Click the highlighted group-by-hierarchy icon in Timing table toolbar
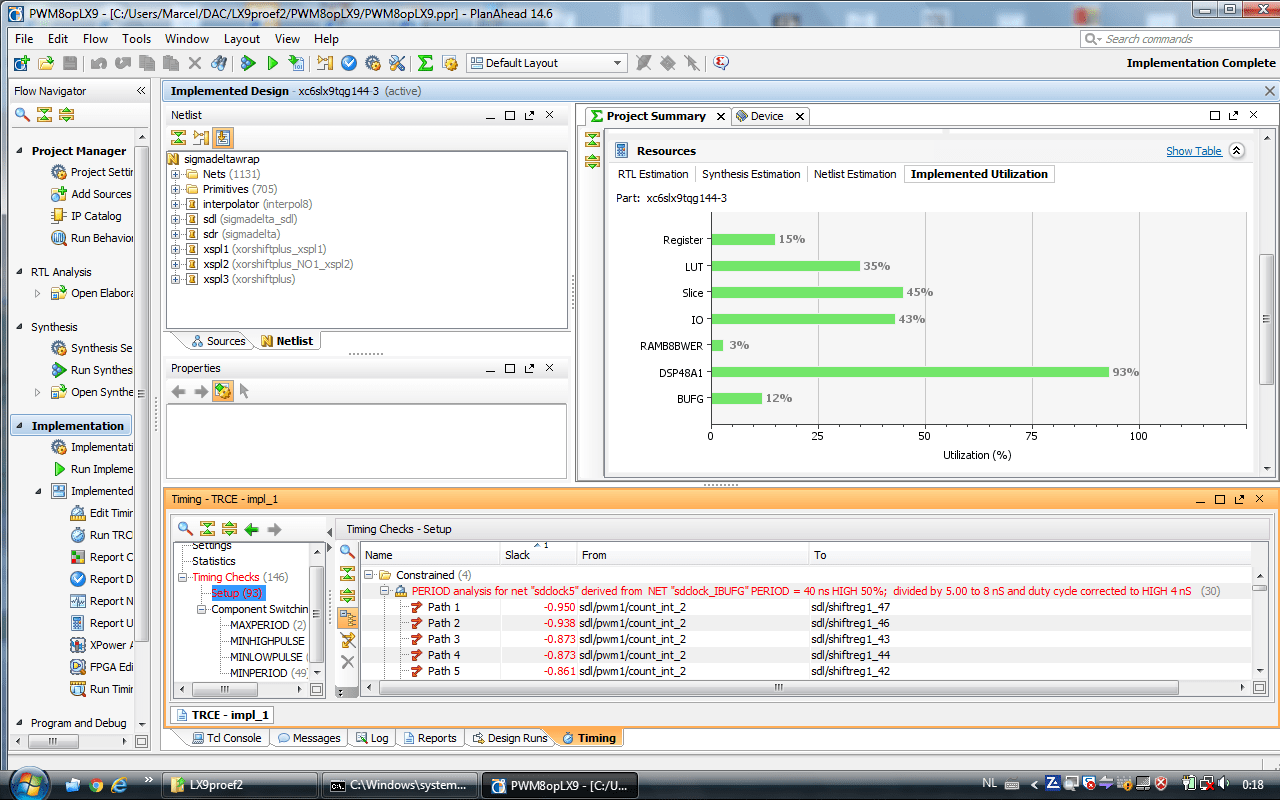 (x=347, y=618)
